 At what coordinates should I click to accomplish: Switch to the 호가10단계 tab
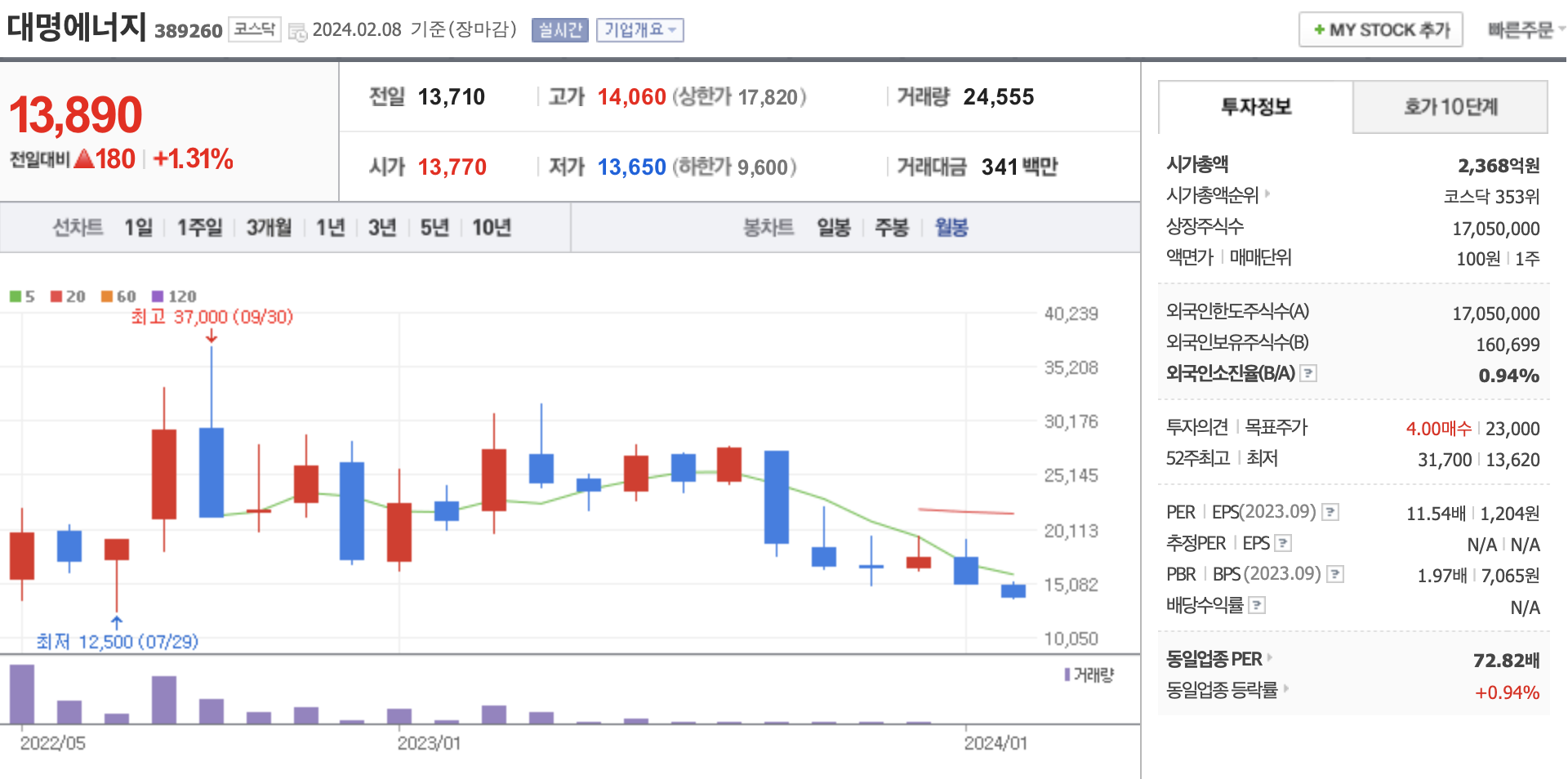pos(1450,107)
